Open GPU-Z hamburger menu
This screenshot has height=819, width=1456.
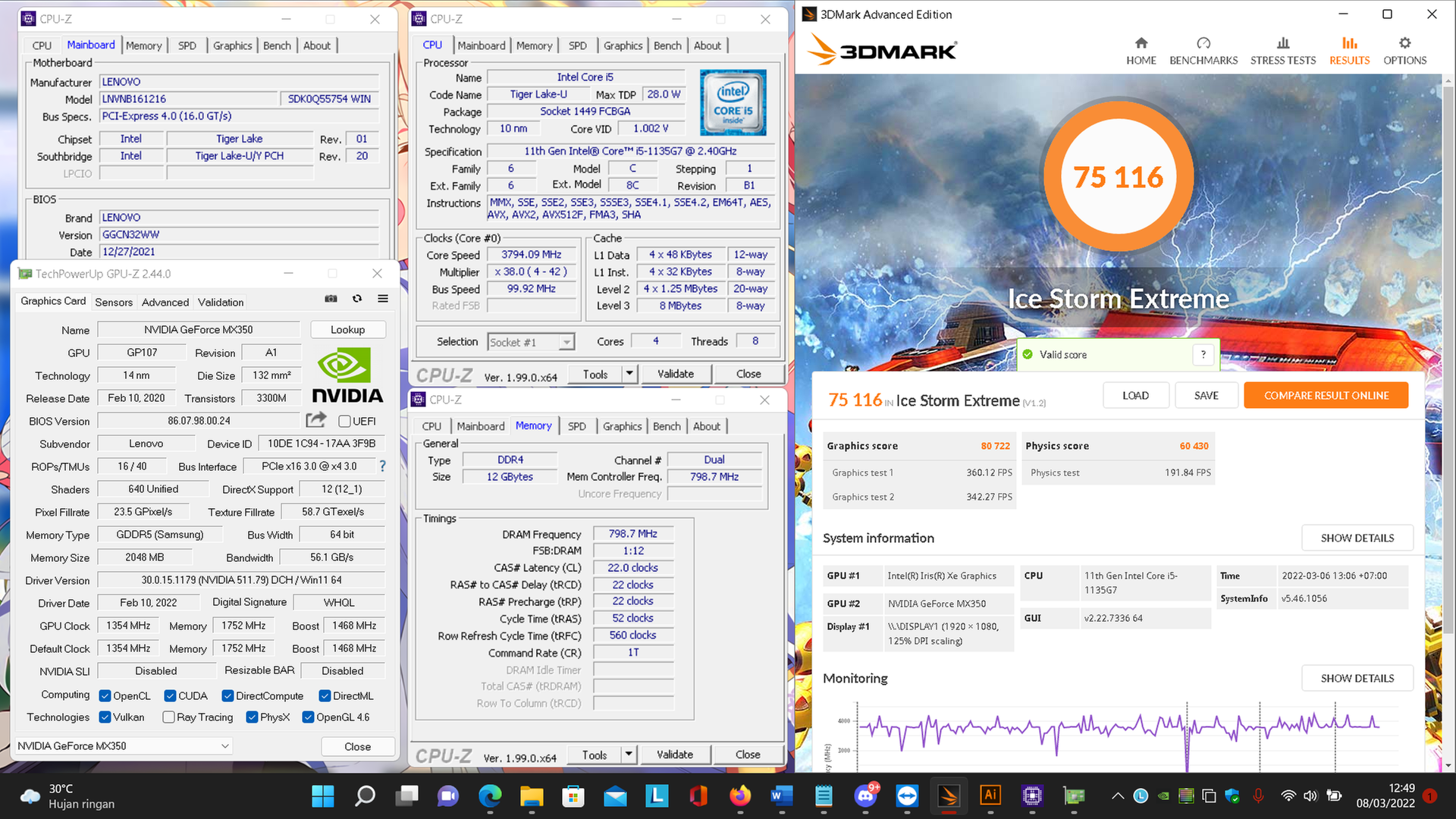[x=383, y=299]
